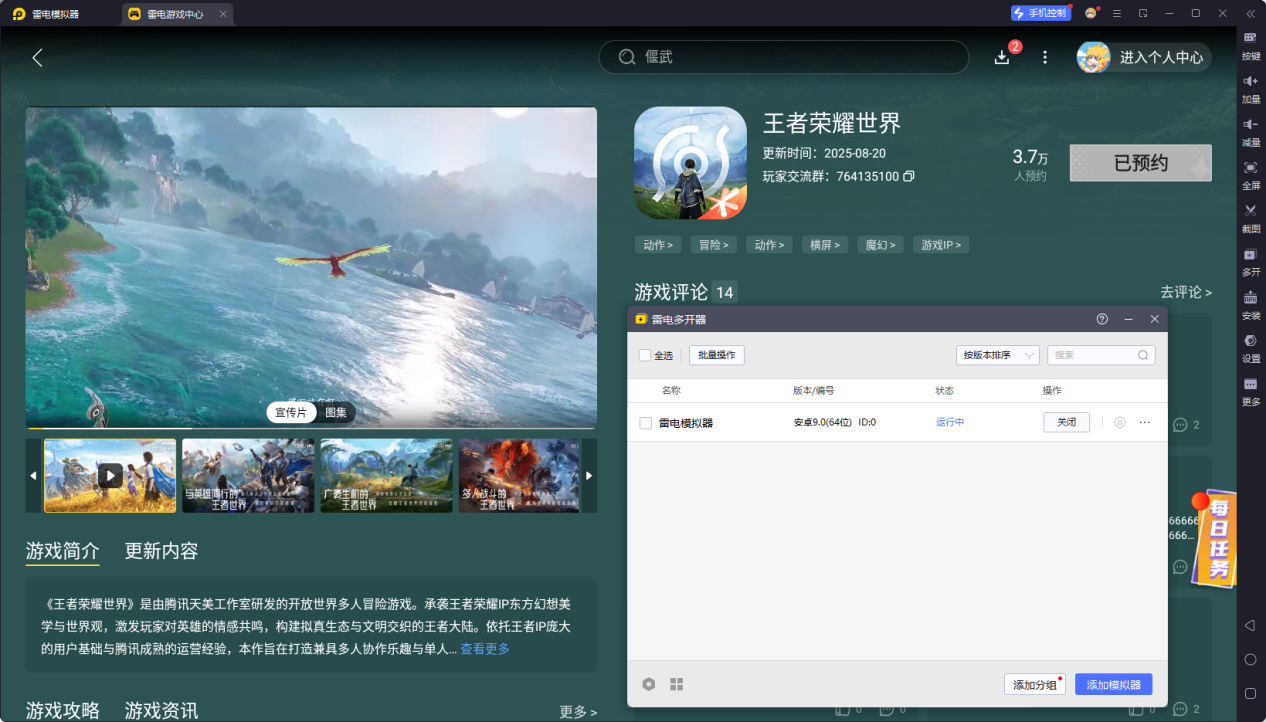
Task: Expand the 按版本排序 sort dropdown
Action: [x=997, y=355]
